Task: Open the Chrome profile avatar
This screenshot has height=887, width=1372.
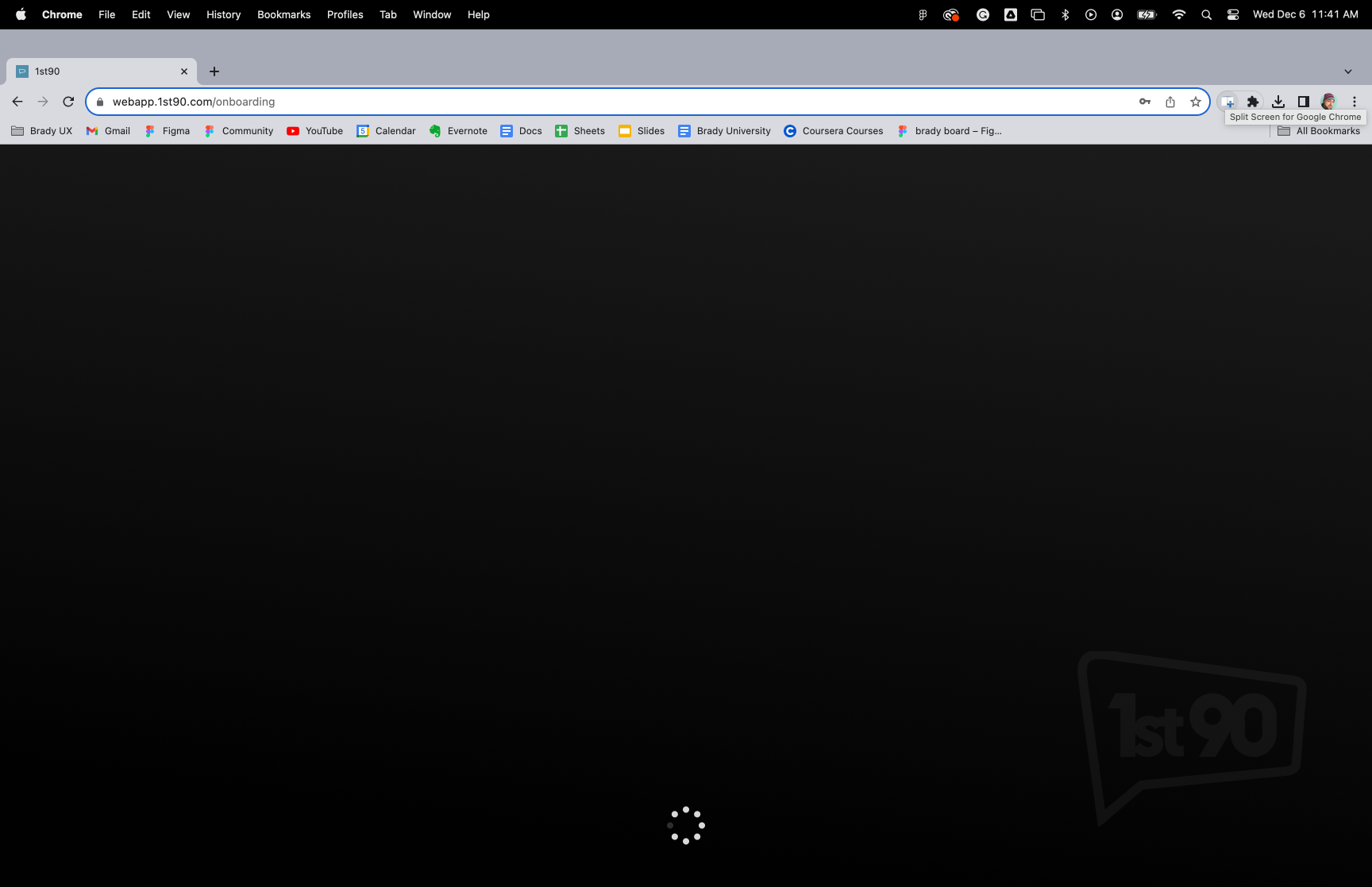Action: point(1328,102)
